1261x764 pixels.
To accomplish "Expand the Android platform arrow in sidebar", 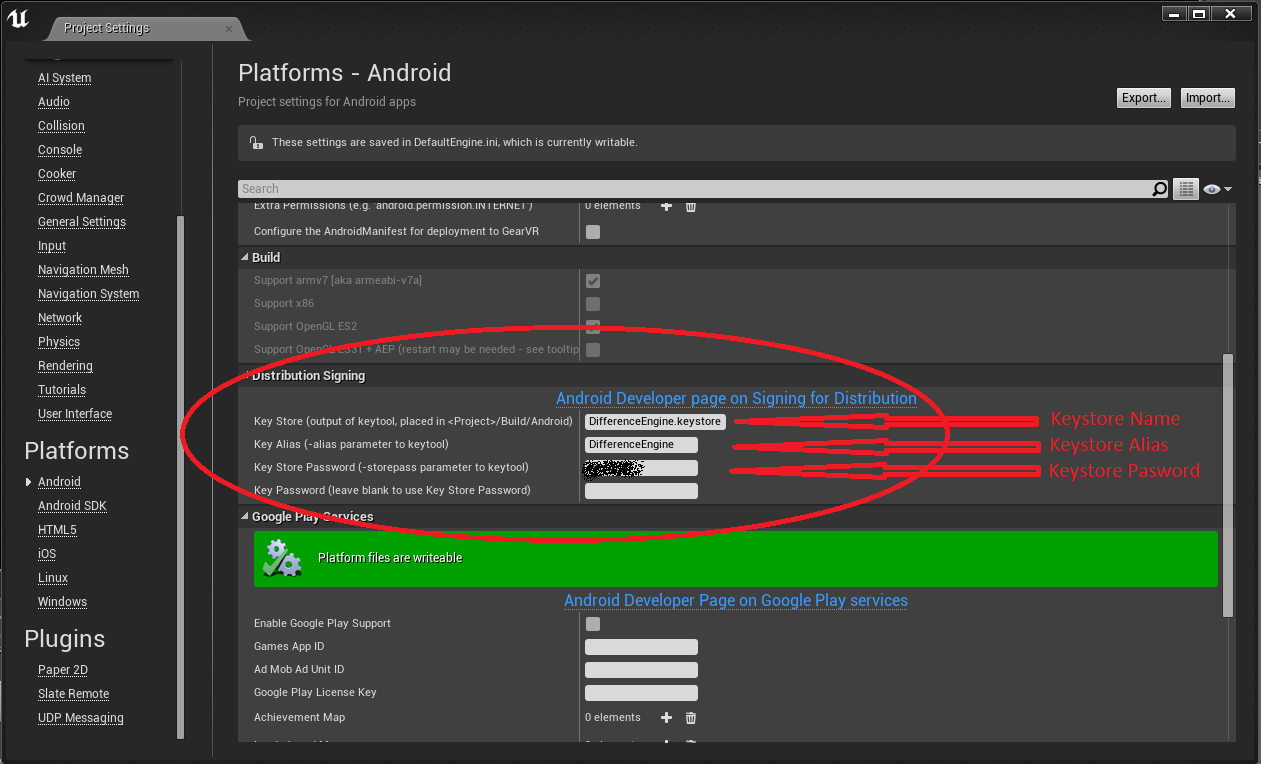I will pos(28,482).
